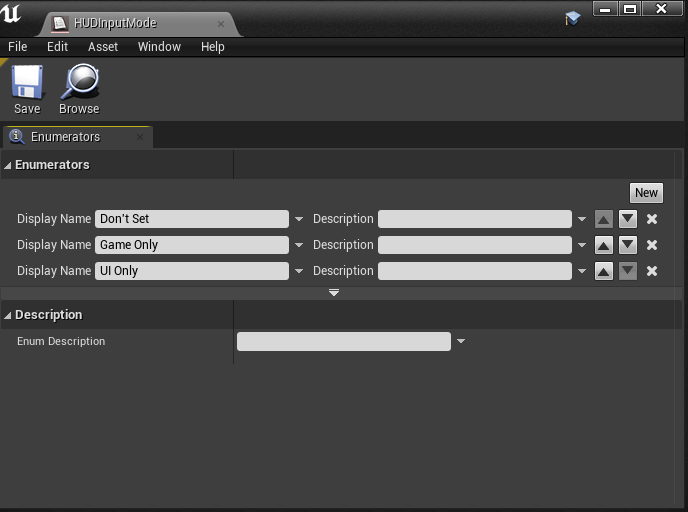The height and width of the screenshot is (512, 688).
Task: Click the disabled up arrow for Don't Set
Action: click(604, 219)
